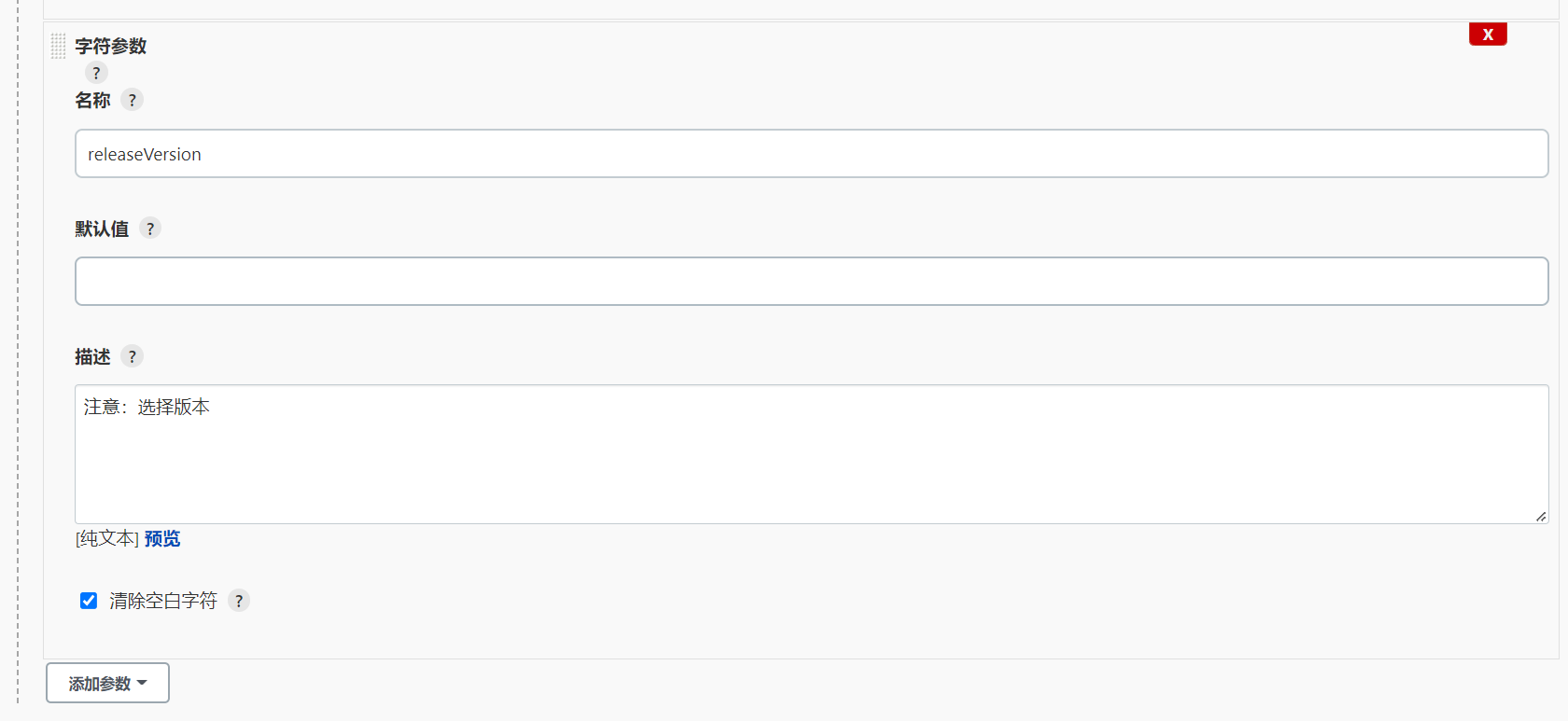Screen dimensions: 1568x721
Task: Uncheck the 清除空白字符 checkbox
Action: [x=89, y=601]
